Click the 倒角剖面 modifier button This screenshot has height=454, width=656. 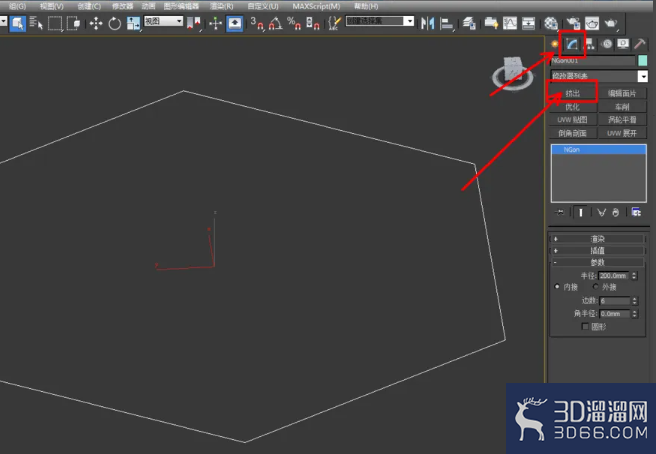point(573,133)
